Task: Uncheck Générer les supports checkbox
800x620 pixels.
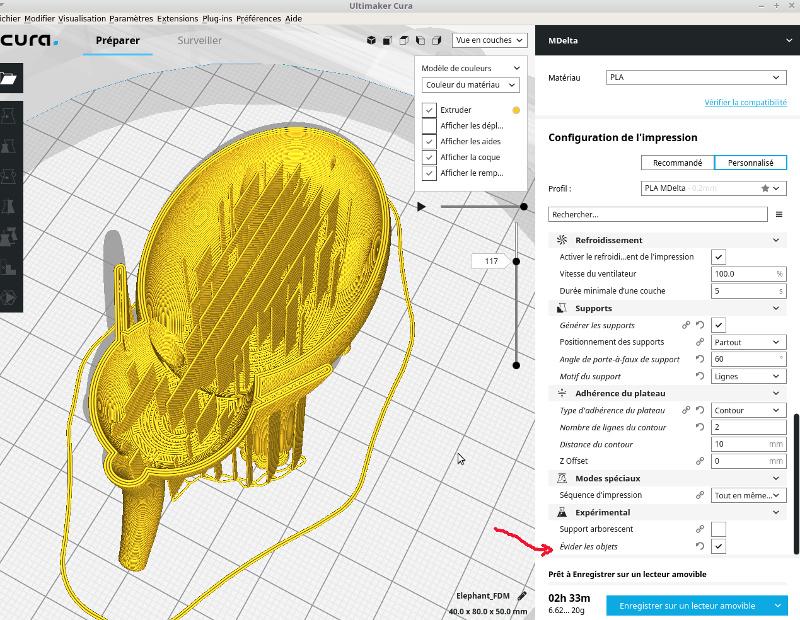Action: (x=718, y=325)
